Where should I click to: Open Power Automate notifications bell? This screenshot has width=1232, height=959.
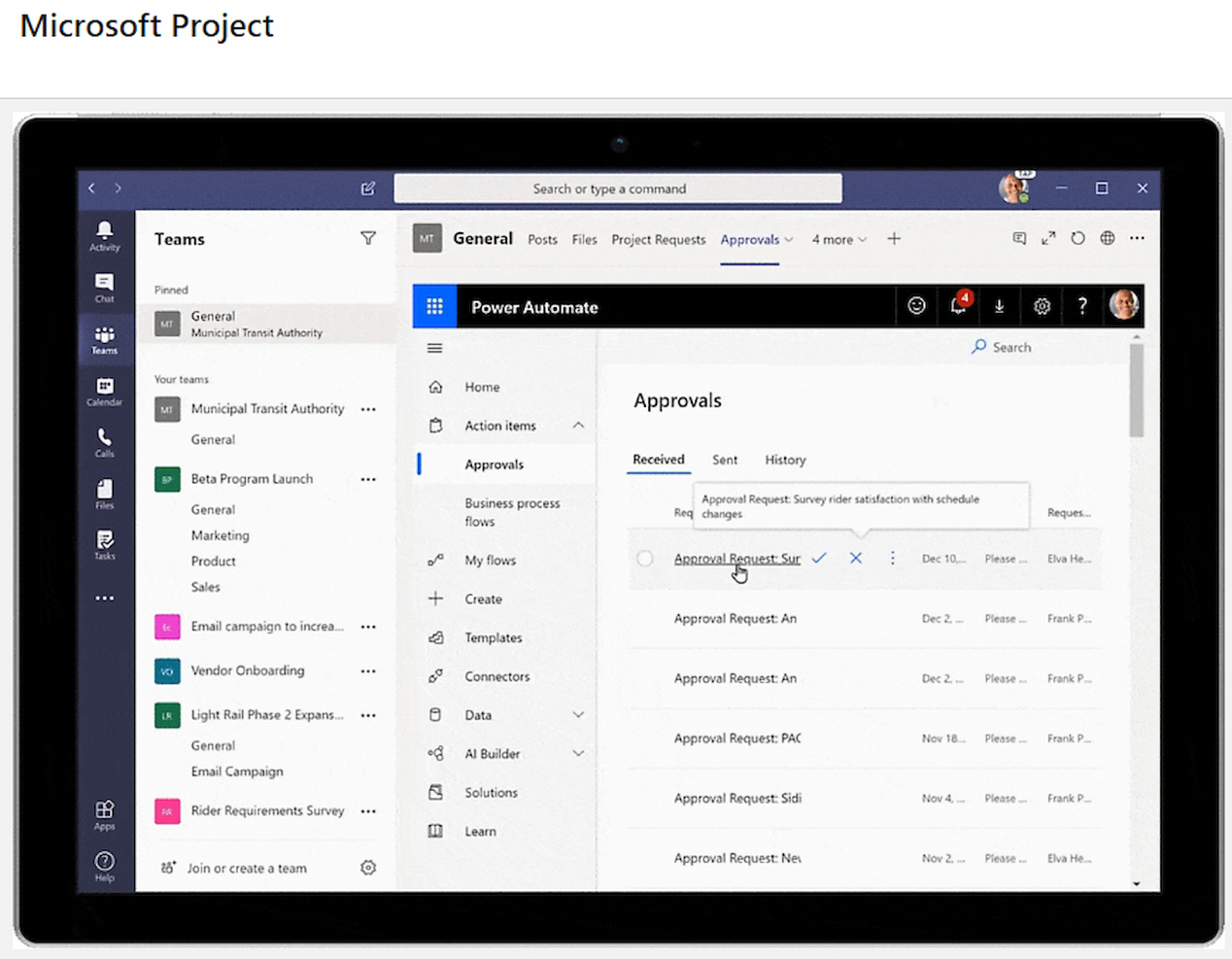[959, 305]
